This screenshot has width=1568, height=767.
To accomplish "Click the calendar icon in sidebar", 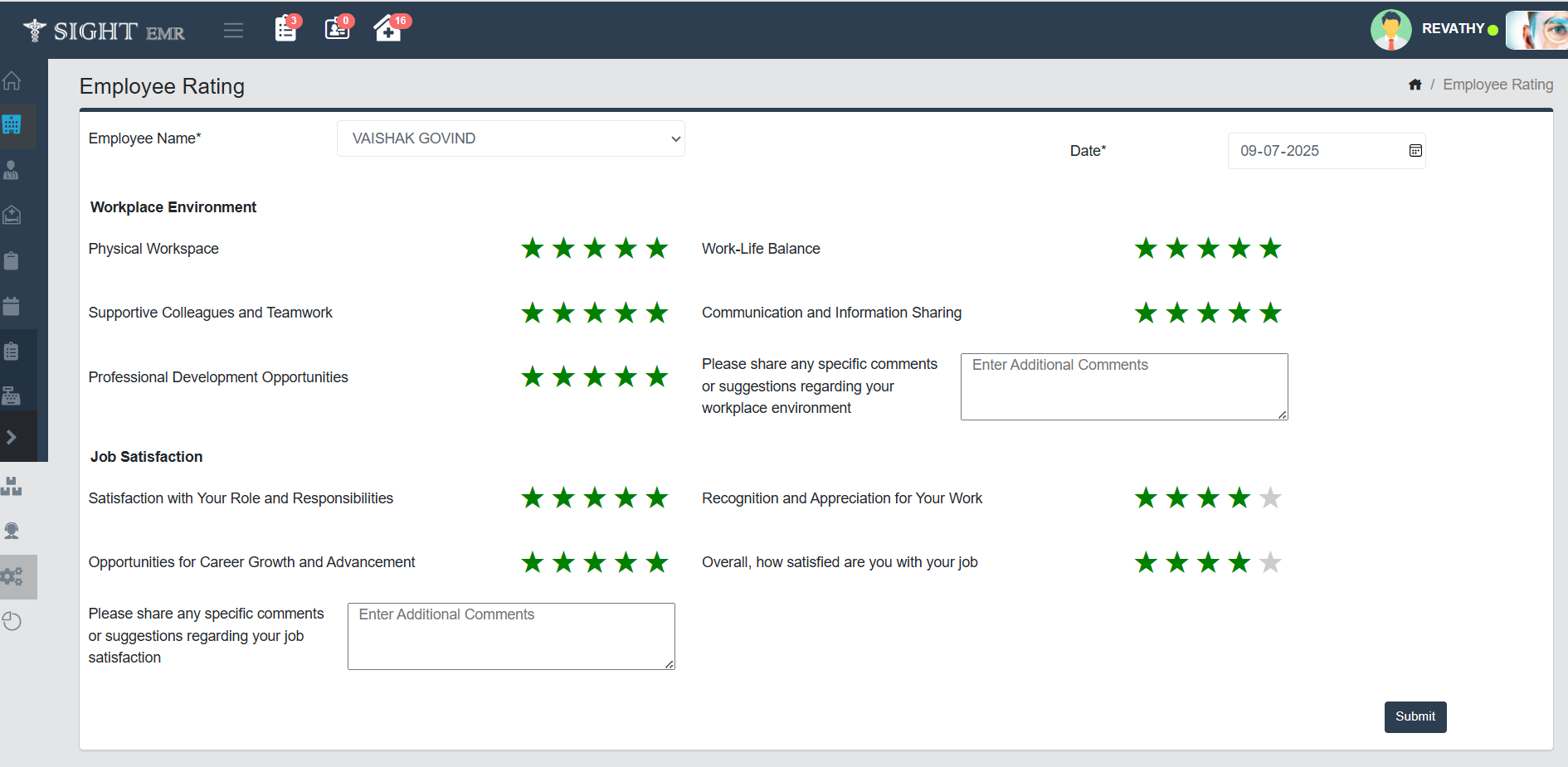I will click(x=12, y=306).
